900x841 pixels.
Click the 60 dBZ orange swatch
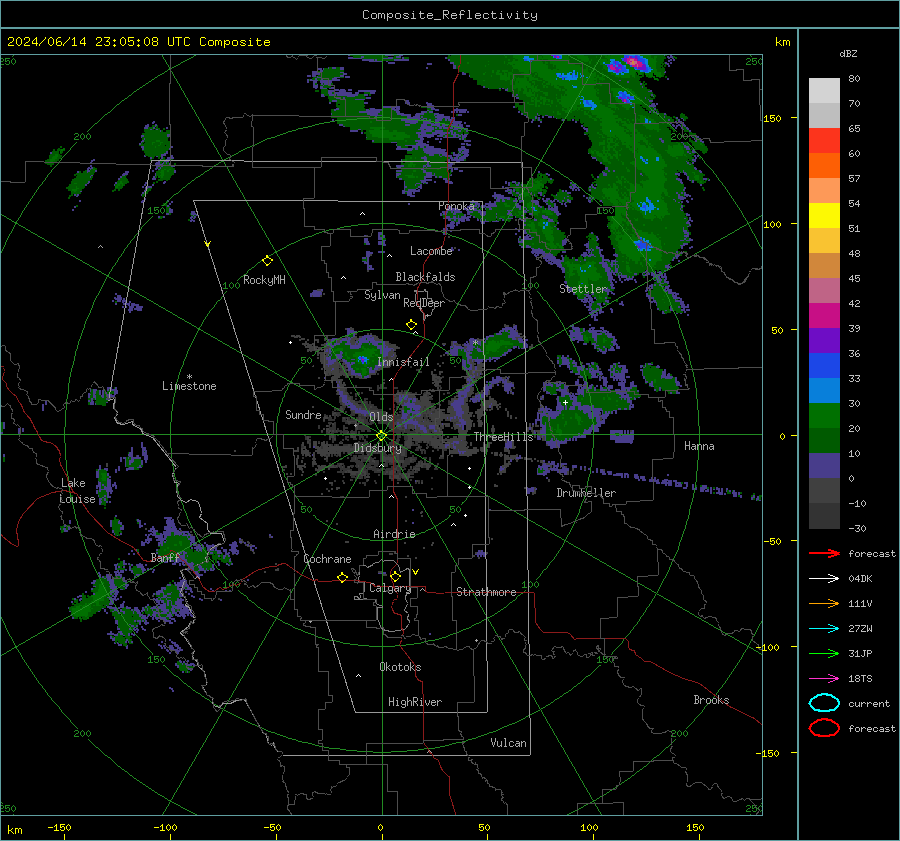coord(824,166)
